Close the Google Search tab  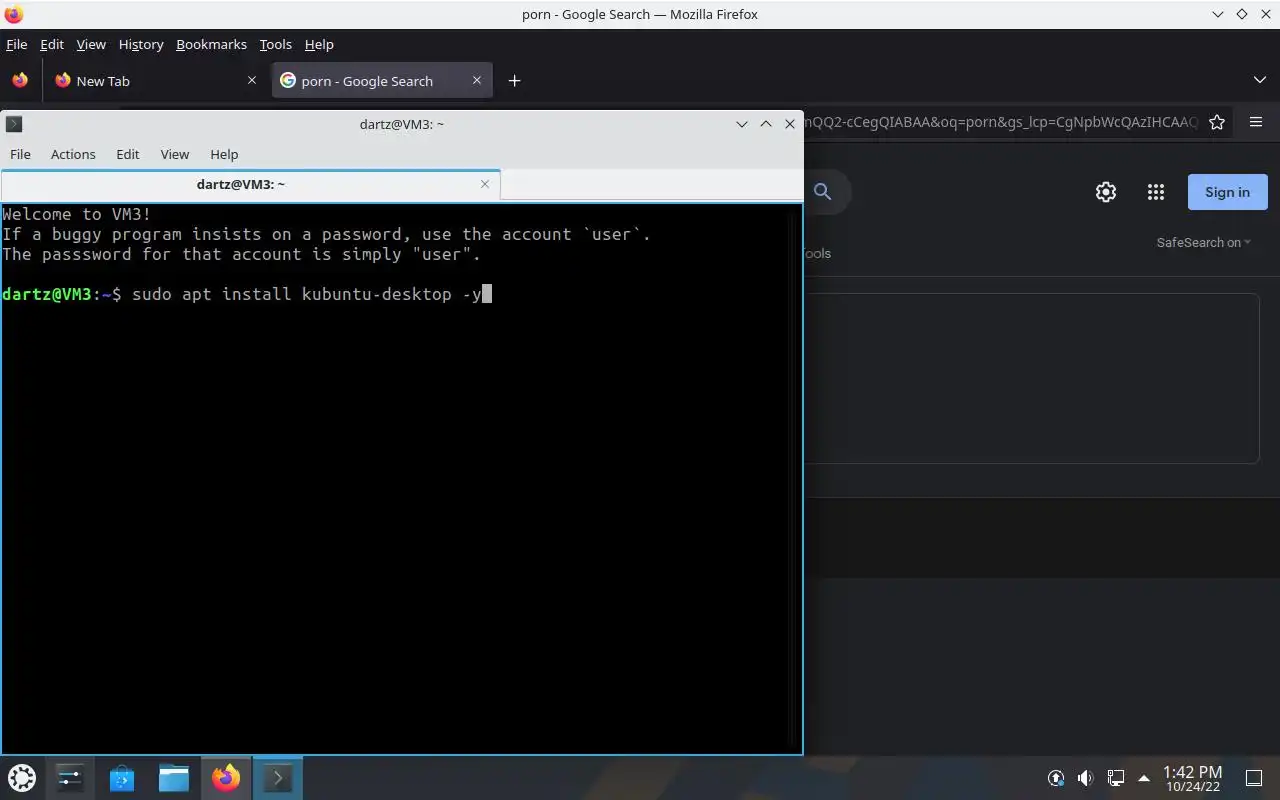click(x=477, y=80)
